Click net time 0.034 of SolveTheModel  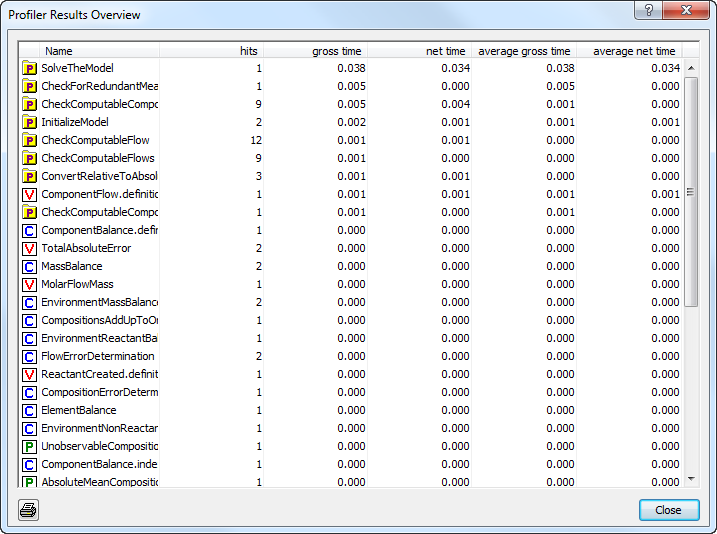tap(455, 68)
